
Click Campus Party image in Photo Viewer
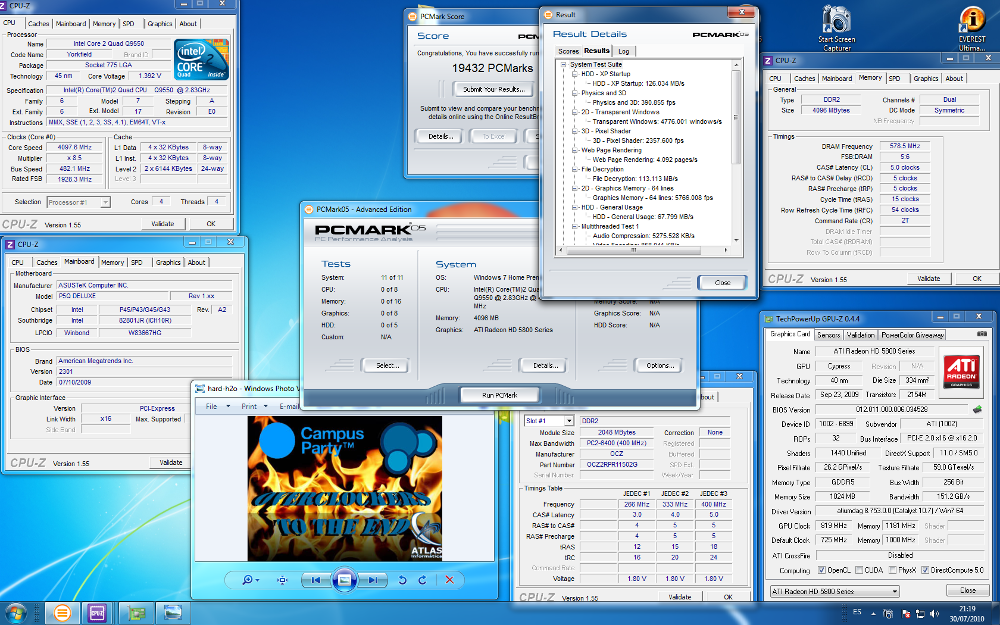coord(344,489)
